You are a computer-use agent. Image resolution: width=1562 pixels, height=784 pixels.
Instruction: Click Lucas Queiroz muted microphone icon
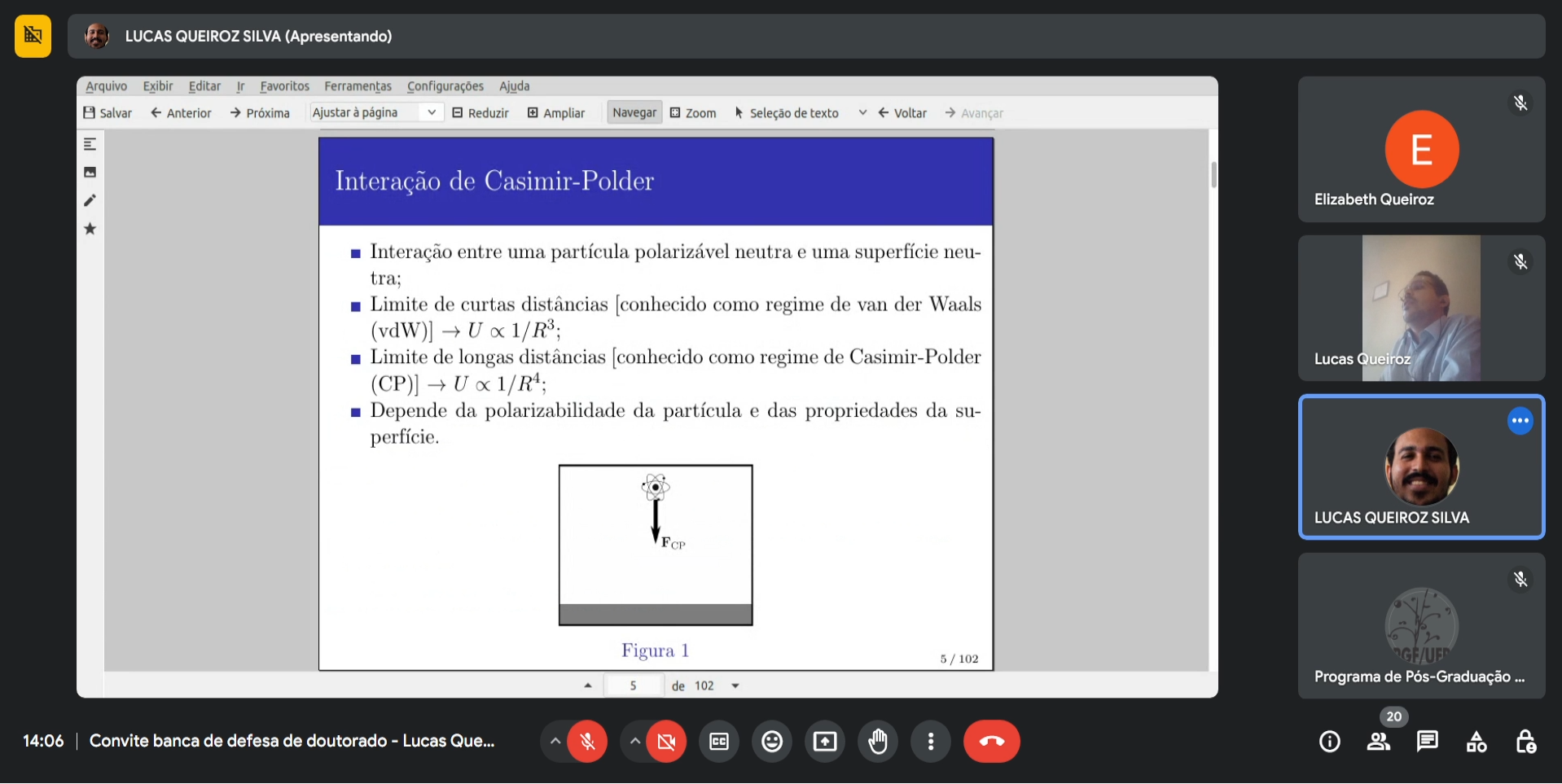click(x=1520, y=261)
